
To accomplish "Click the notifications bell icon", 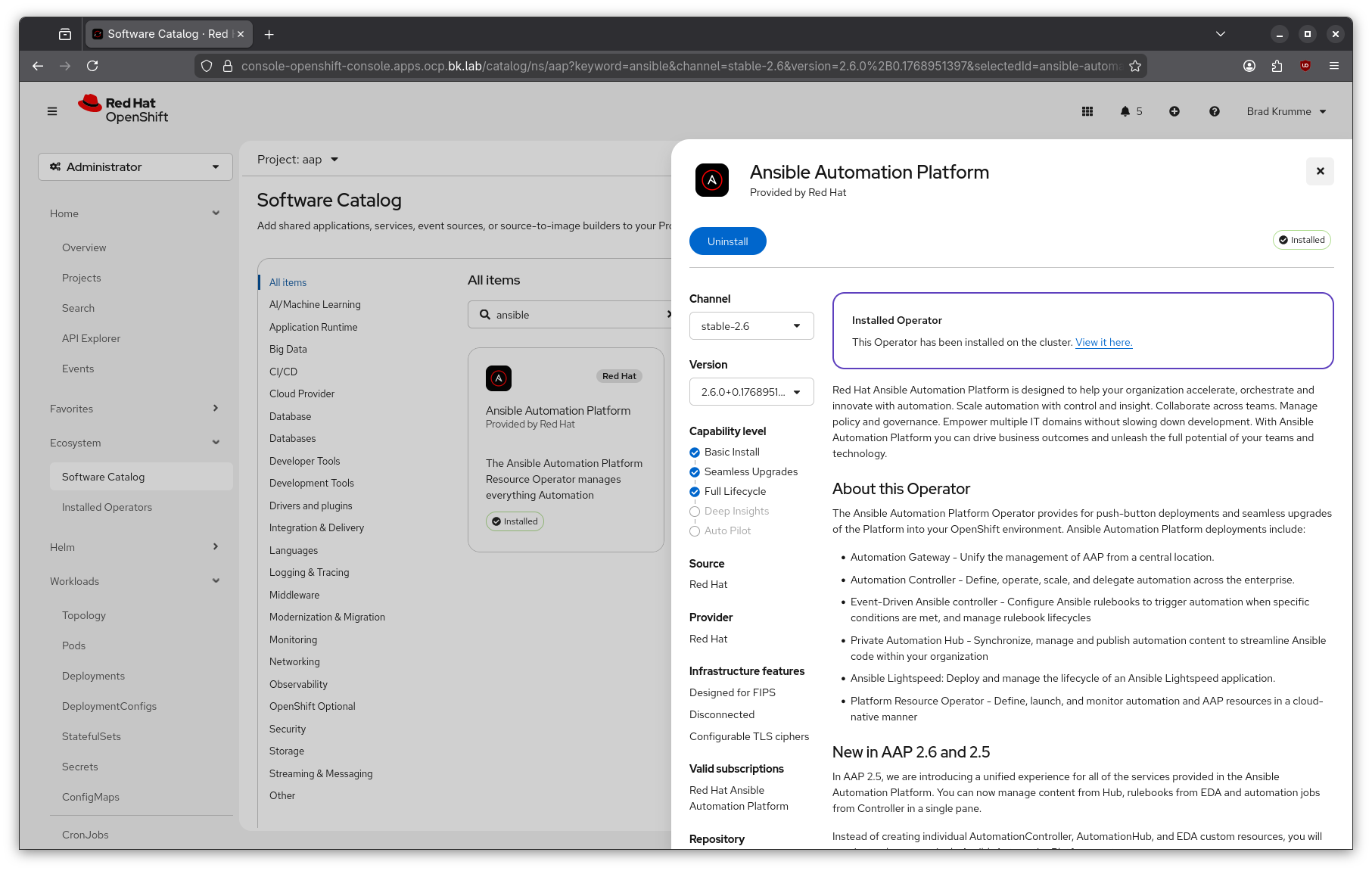I will pyautogui.click(x=1125, y=111).
